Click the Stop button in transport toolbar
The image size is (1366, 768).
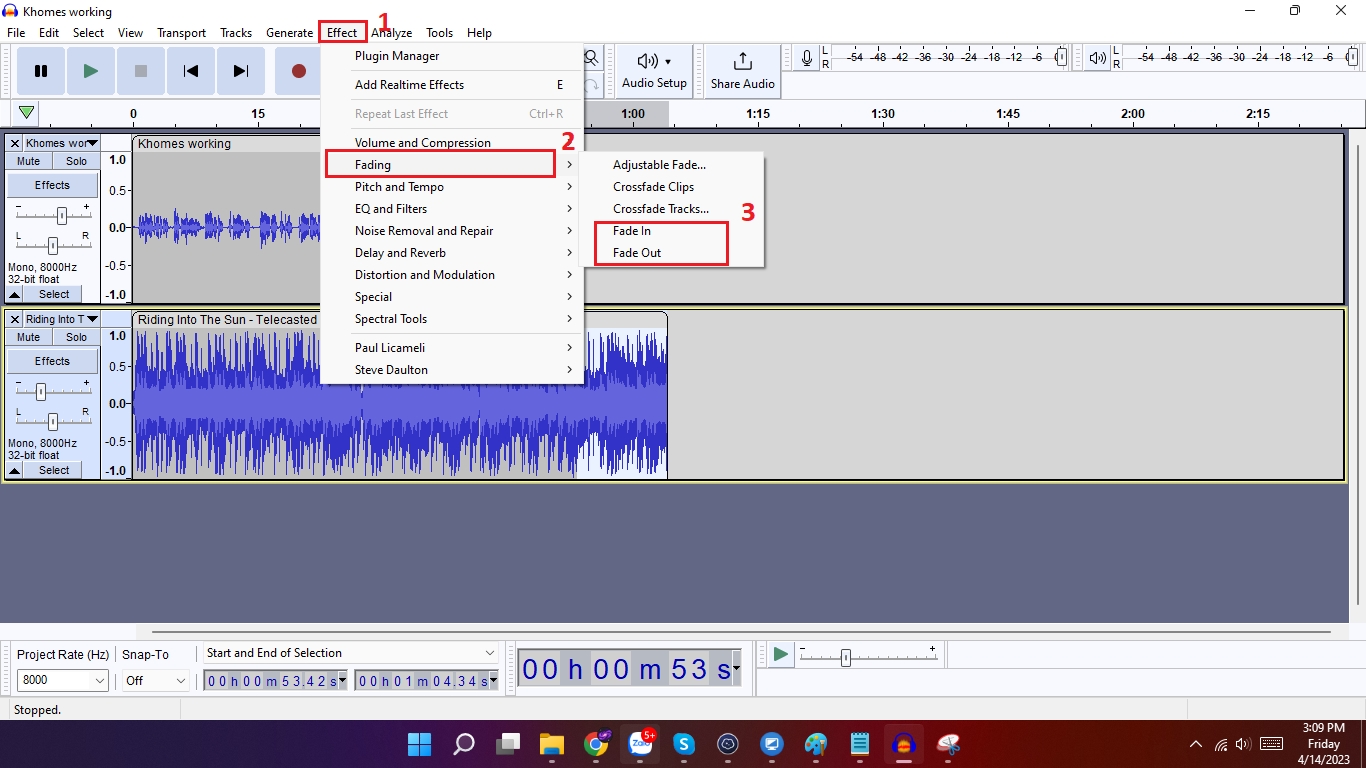141,71
